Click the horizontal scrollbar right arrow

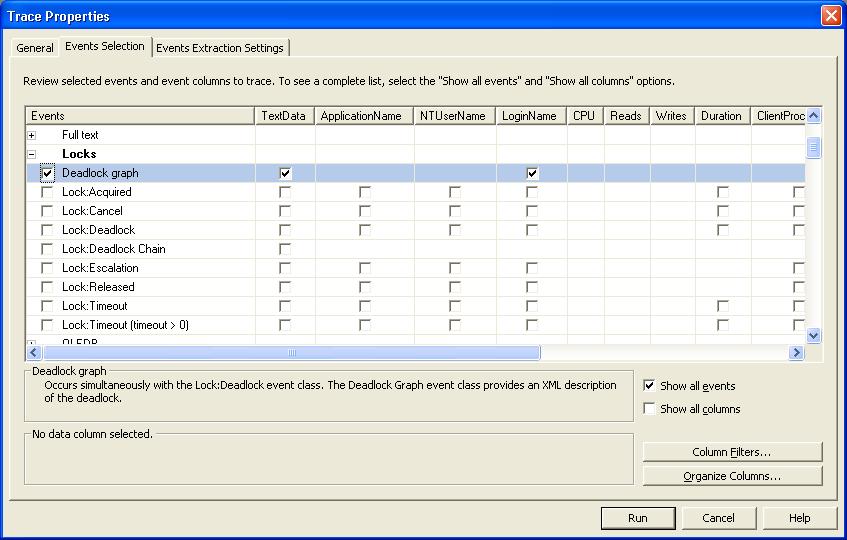pos(796,353)
